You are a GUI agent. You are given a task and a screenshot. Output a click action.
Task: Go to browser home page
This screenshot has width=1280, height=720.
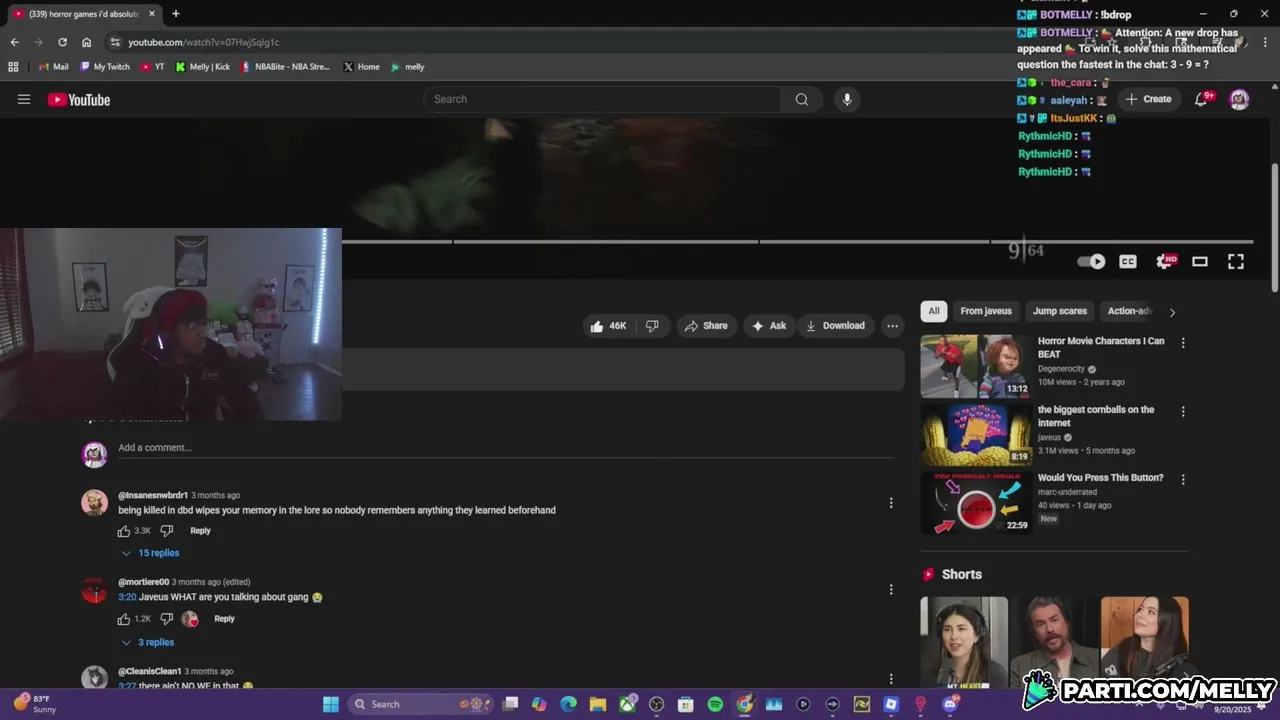pyautogui.click(x=86, y=42)
